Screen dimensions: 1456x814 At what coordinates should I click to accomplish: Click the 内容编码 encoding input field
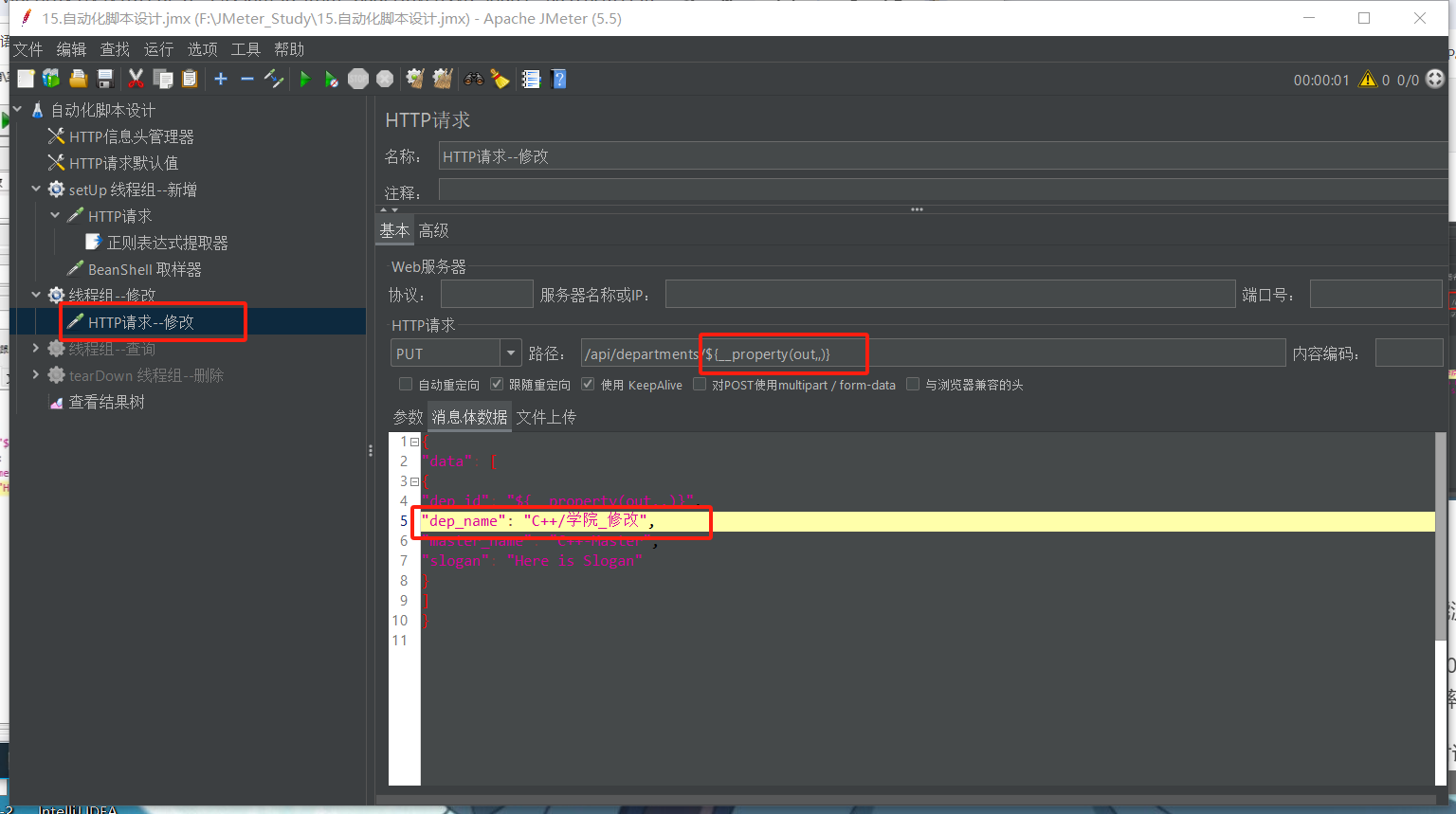[x=1409, y=353]
